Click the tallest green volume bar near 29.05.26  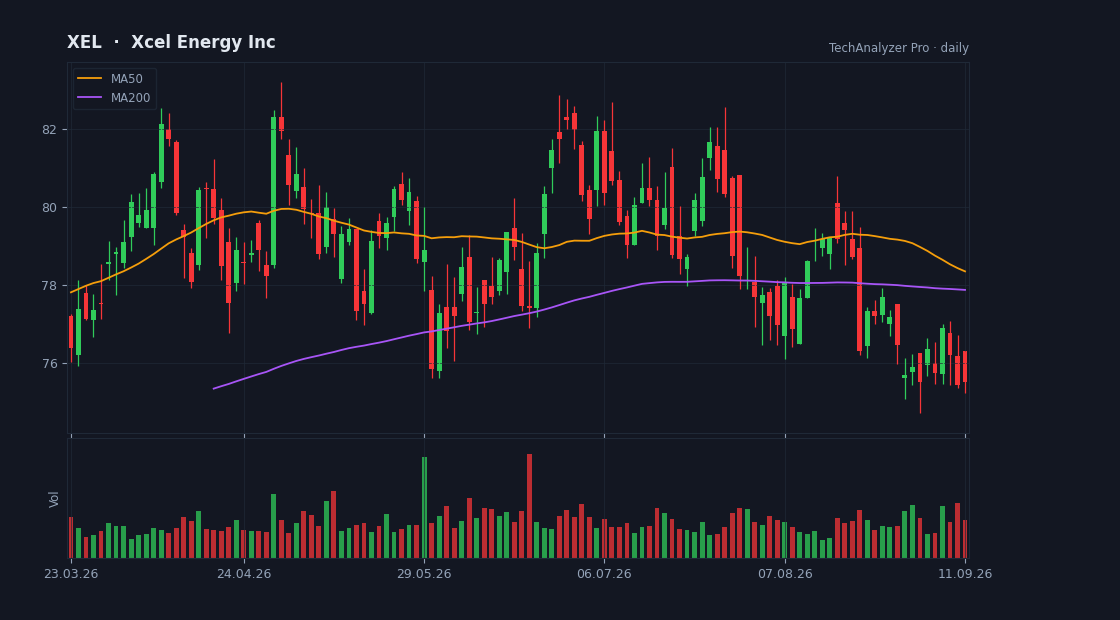click(x=424, y=507)
